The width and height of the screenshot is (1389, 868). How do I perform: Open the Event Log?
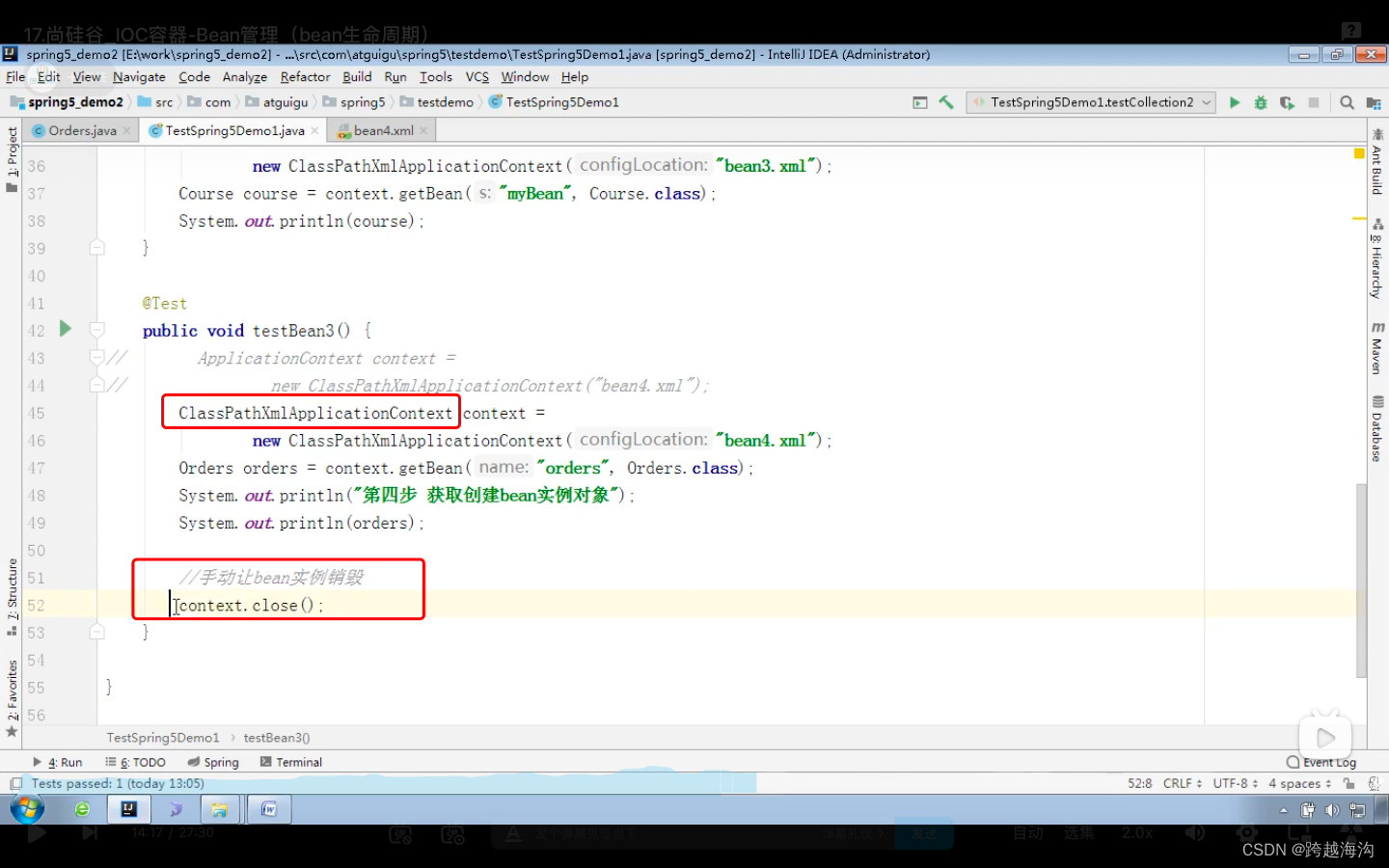[x=1321, y=762]
